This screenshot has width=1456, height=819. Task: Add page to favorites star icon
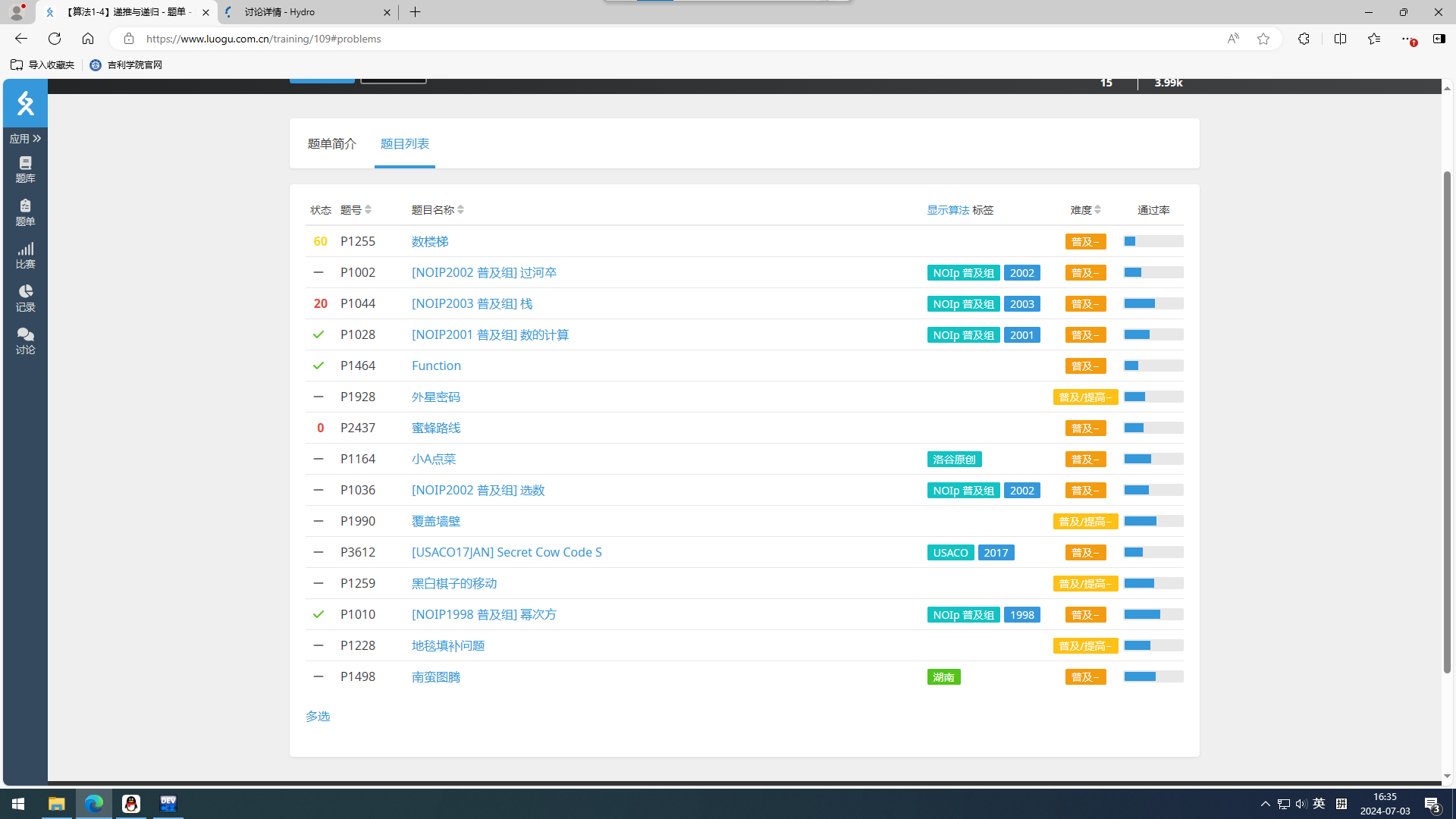tap(1263, 39)
